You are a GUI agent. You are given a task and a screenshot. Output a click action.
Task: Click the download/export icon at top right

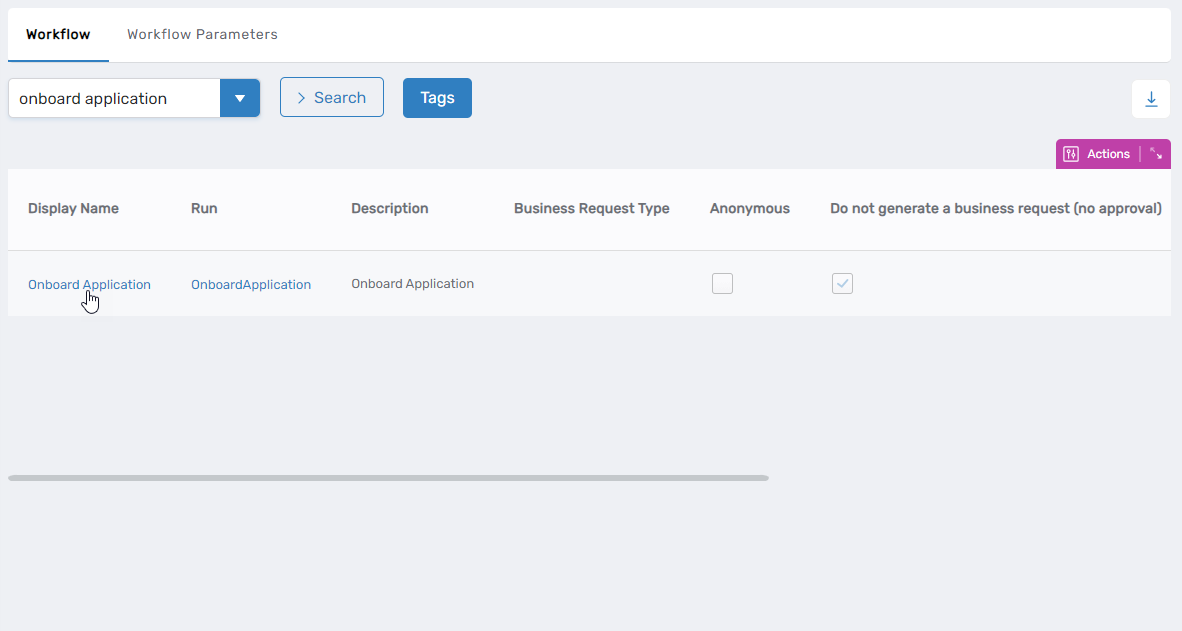pyautogui.click(x=1151, y=98)
